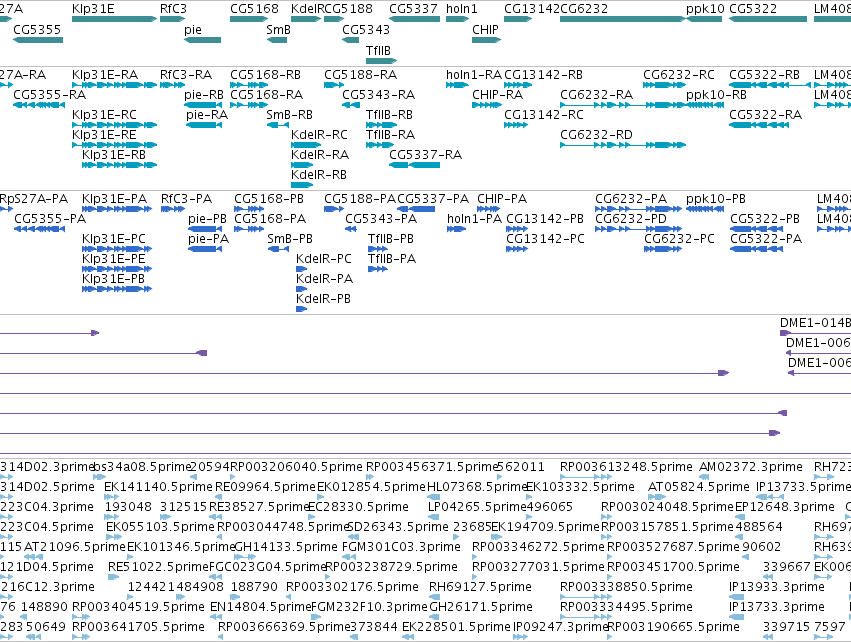Viewport: 851px width, 642px height.
Task: Select the CG5355 gene label
Action: coord(37,29)
